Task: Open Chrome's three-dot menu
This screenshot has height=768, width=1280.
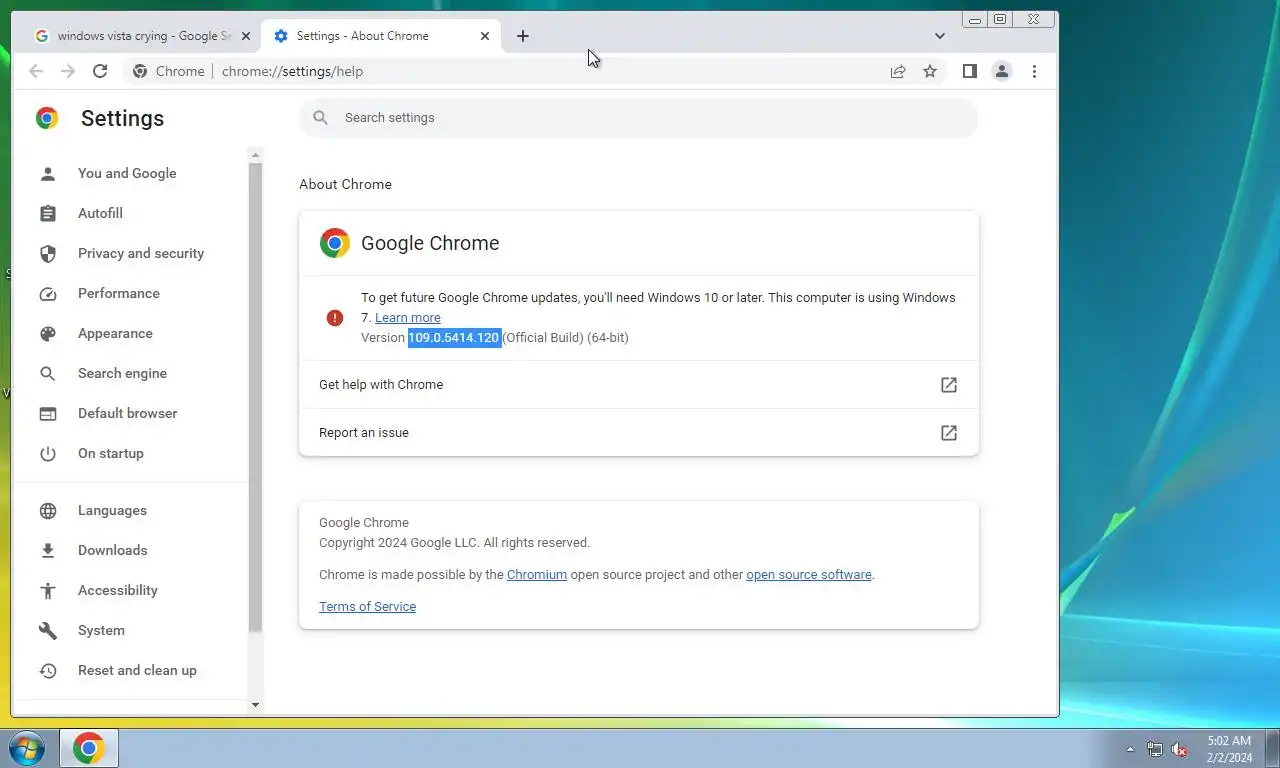Action: [1034, 71]
